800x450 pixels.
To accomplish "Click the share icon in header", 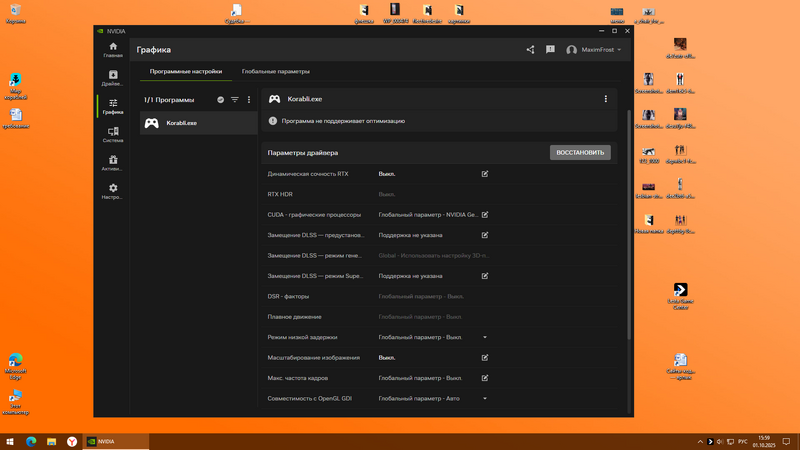I will [x=531, y=50].
